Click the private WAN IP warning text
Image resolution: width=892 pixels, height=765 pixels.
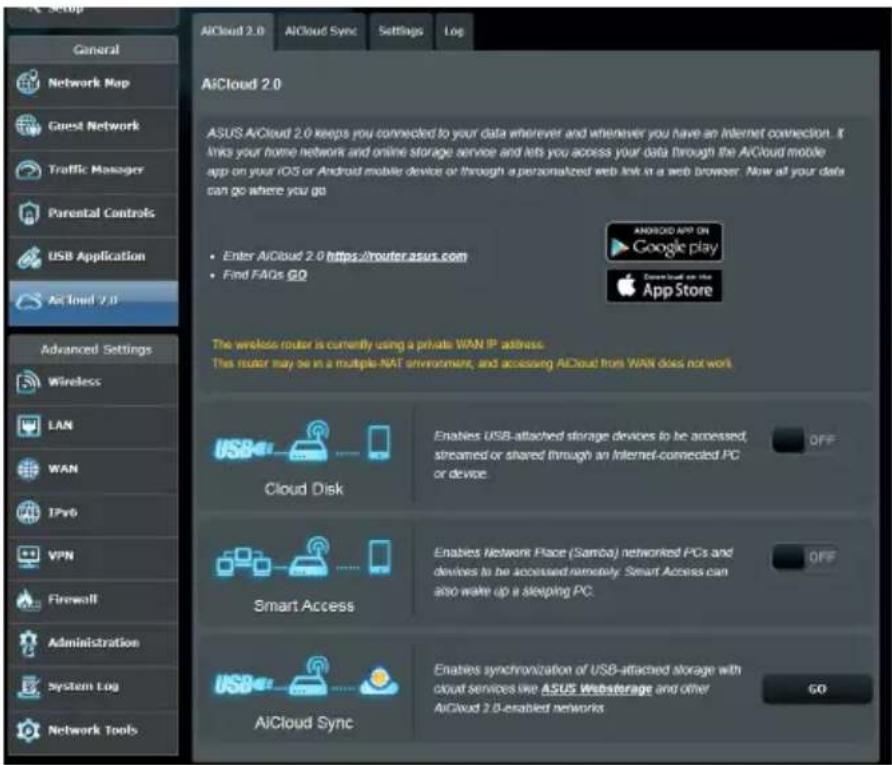(378, 345)
